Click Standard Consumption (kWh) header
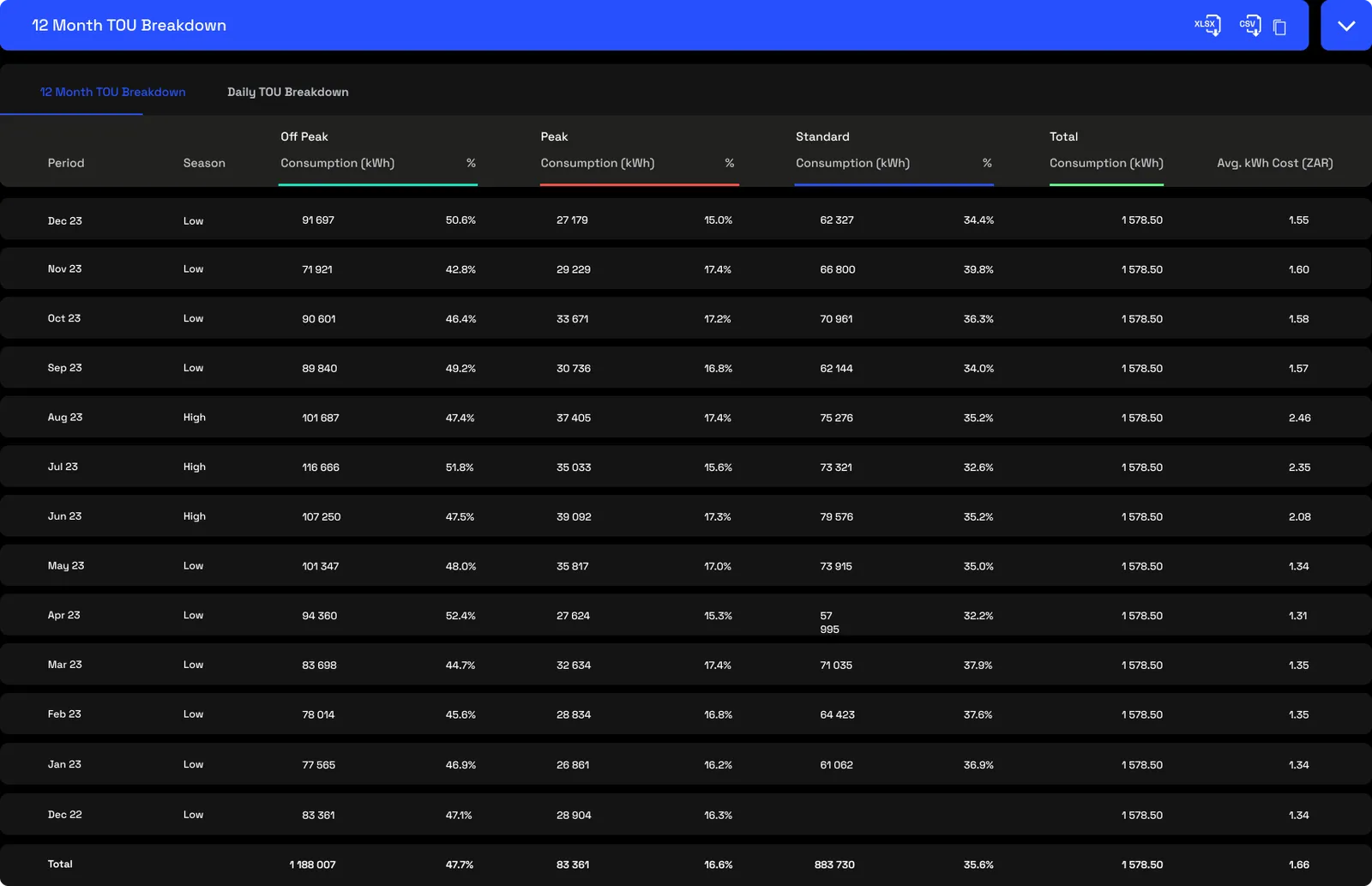Image resolution: width=1372 pixels, height=886 pixels. click(x=852, y=163)
